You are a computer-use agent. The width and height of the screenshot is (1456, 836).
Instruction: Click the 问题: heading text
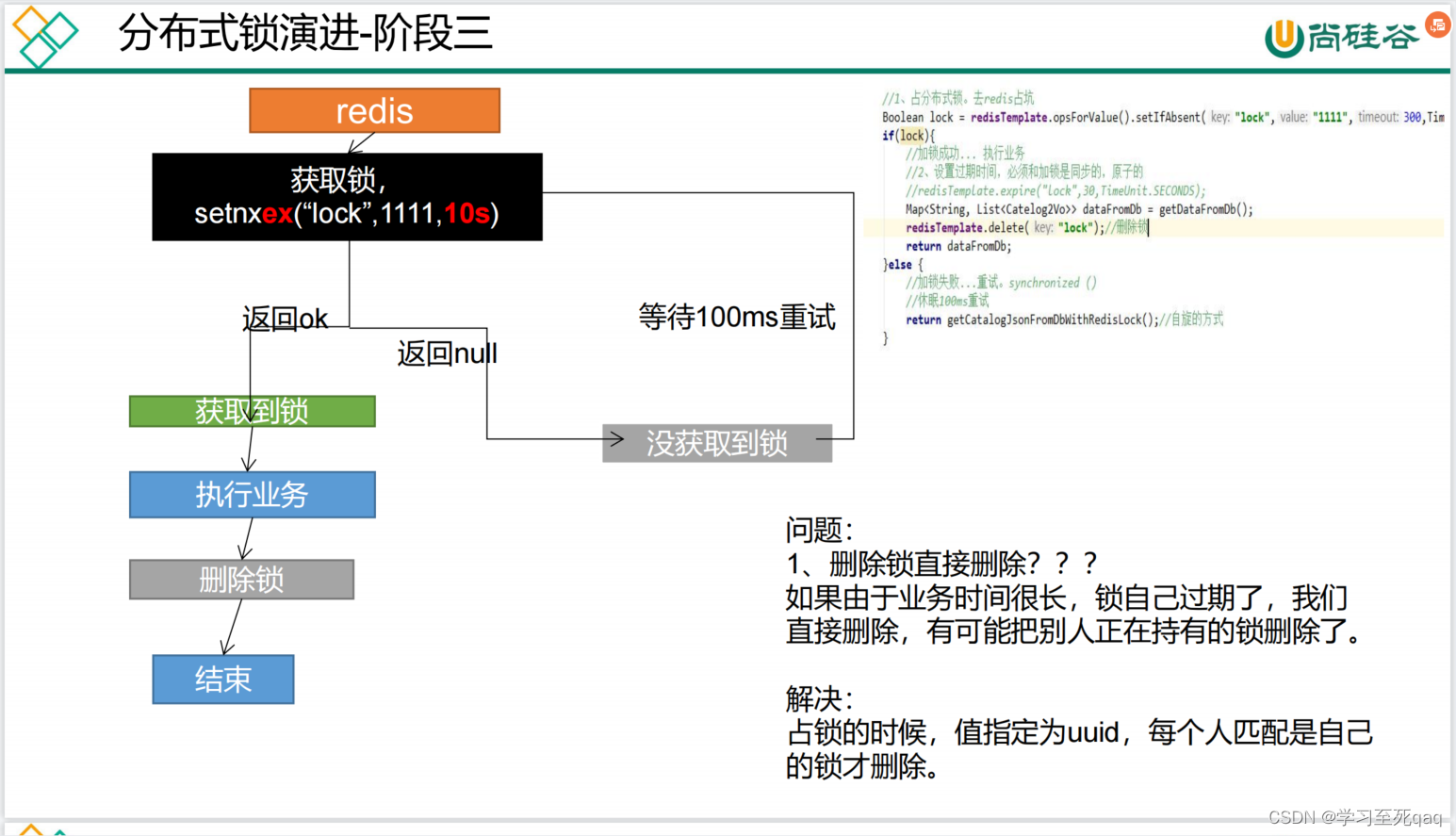(819, 530)
